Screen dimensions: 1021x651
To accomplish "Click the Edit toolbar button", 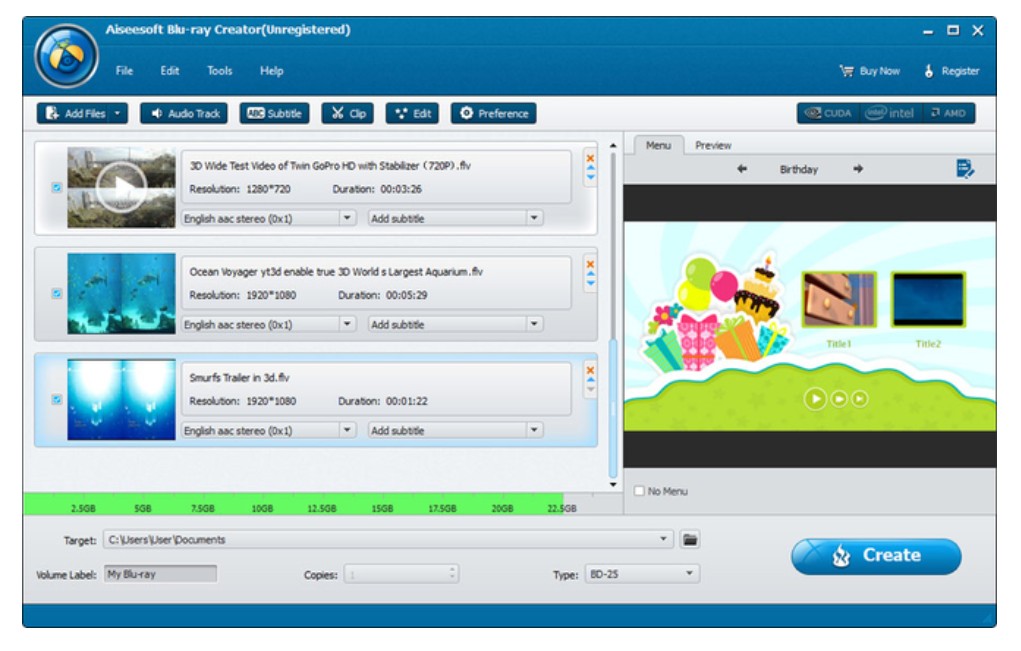I will pos(412,113).
